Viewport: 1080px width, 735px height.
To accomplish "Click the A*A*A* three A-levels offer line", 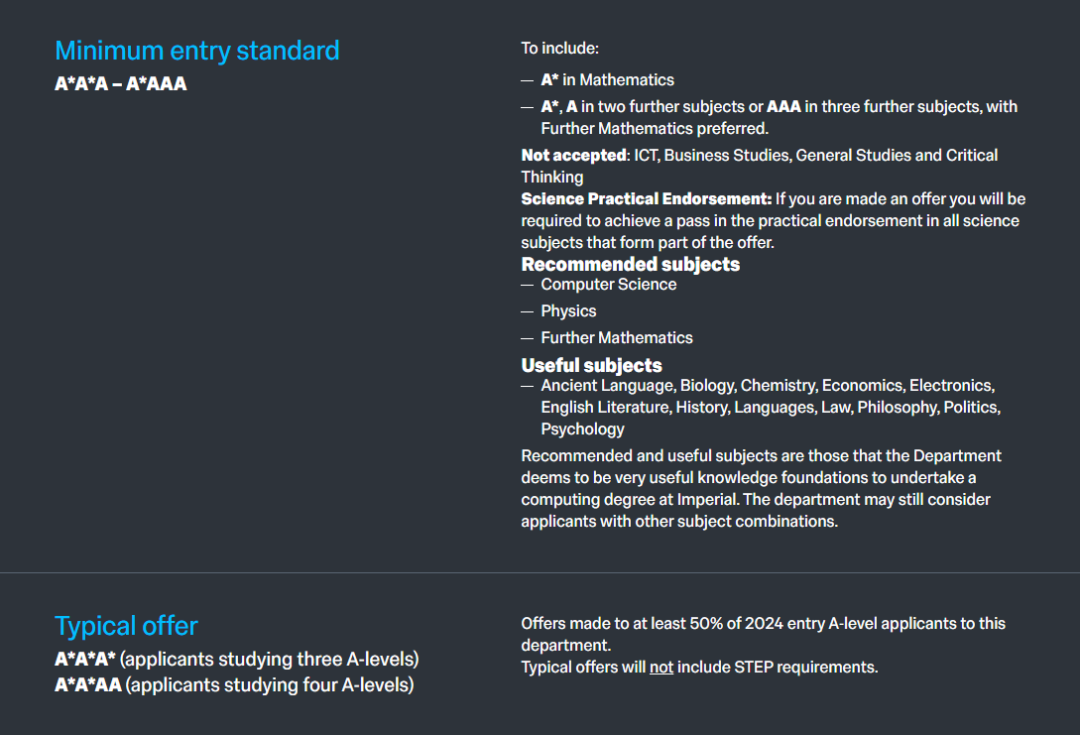I will (236, 660).
